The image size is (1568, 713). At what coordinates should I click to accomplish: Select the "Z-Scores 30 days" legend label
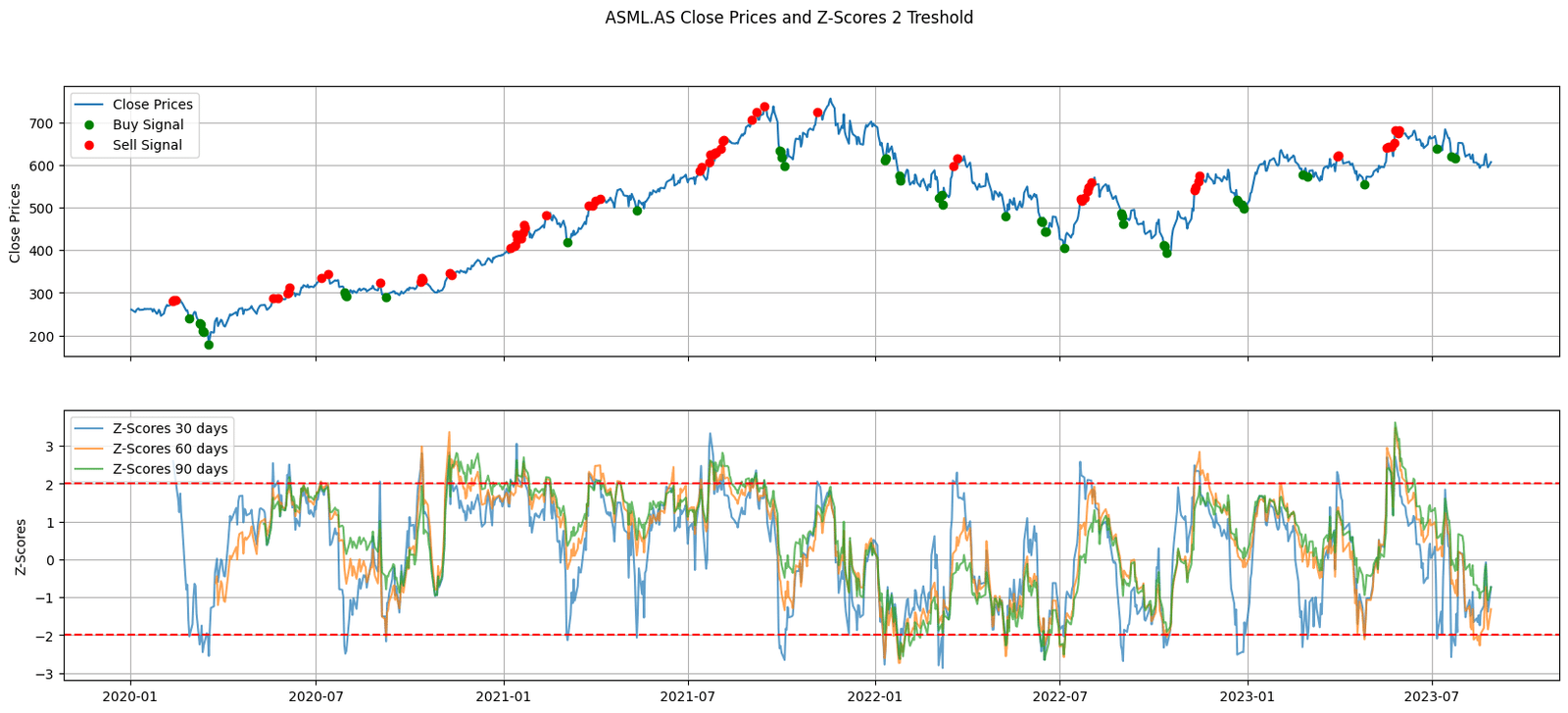point(171,429)
